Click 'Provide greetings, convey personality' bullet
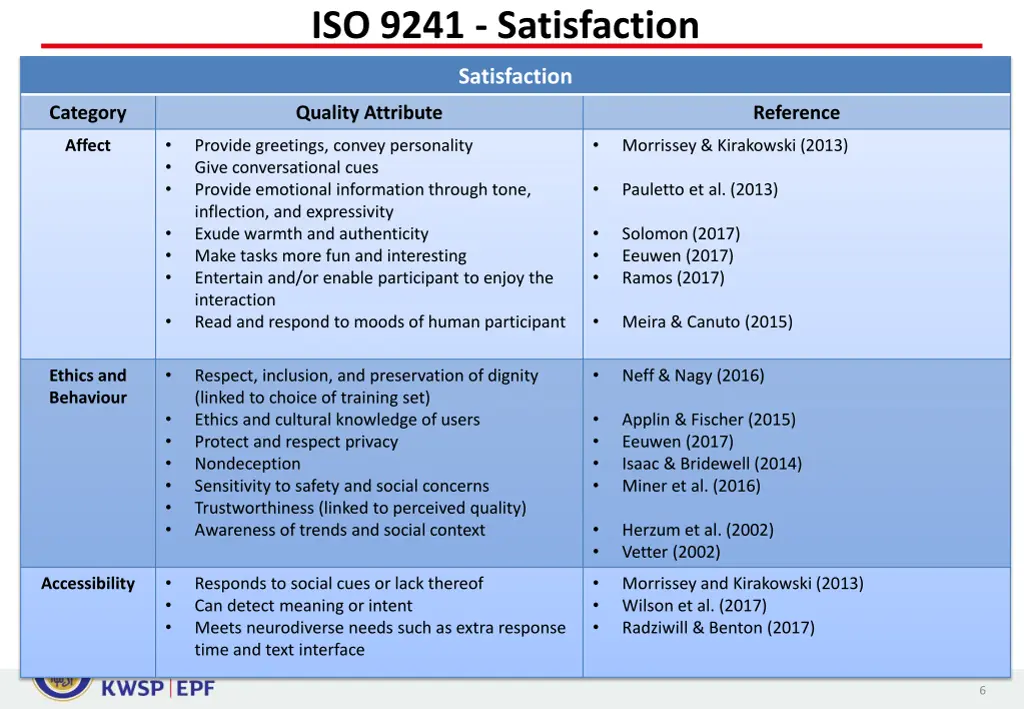The width and height of the screenshot is (1024, 709). (x=333, y=145)
